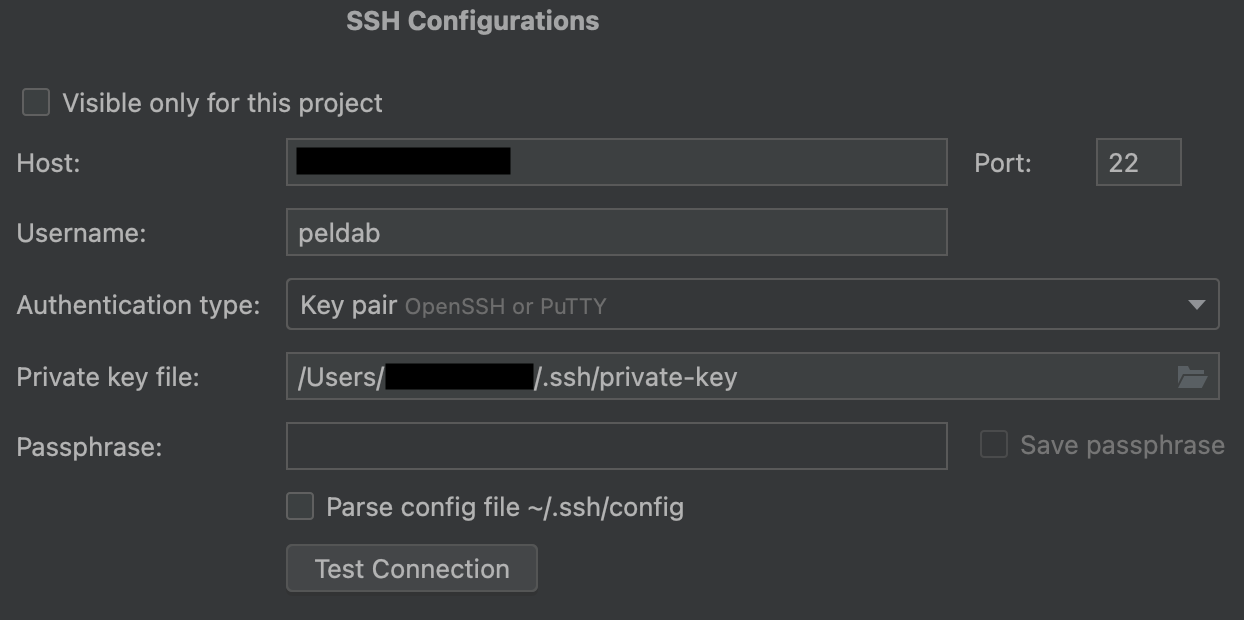Check the 'Save passphrase' option
Image resolution: width=1244 pixels, height=620 pixels.
click(x=992, y=445)
